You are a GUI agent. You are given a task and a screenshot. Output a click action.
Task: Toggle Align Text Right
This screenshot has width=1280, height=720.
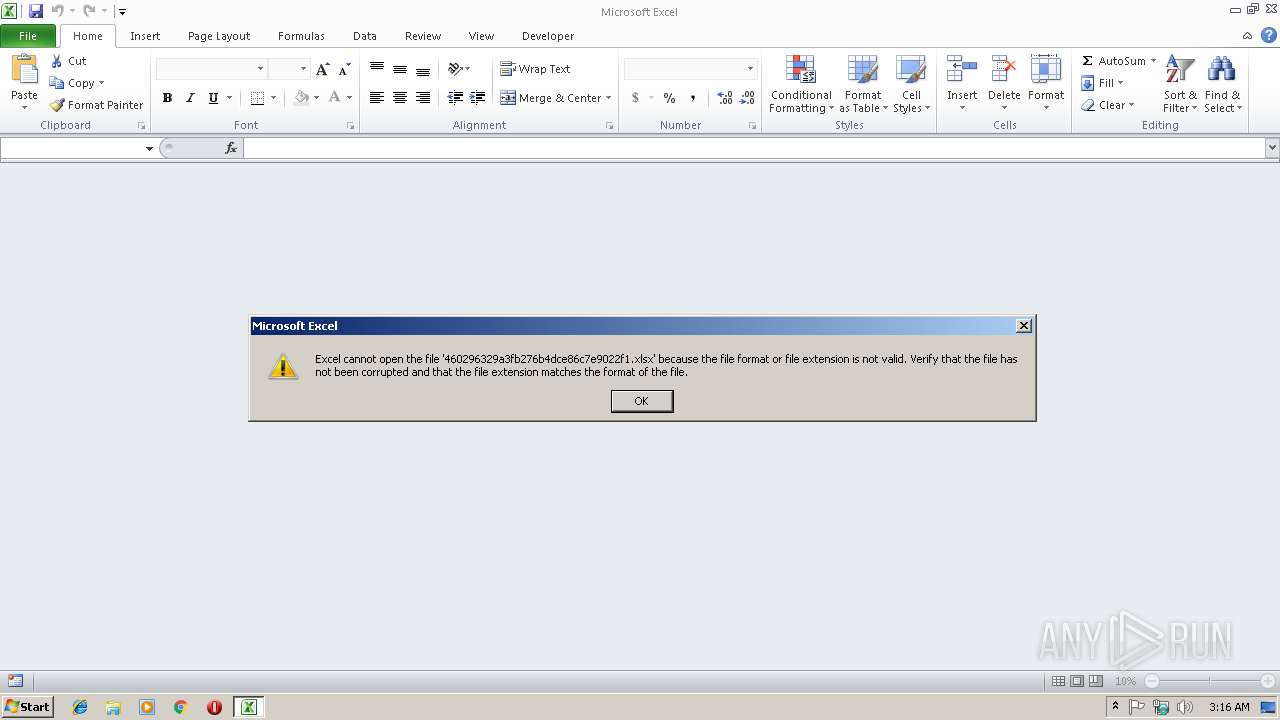[x=423, y=98]
